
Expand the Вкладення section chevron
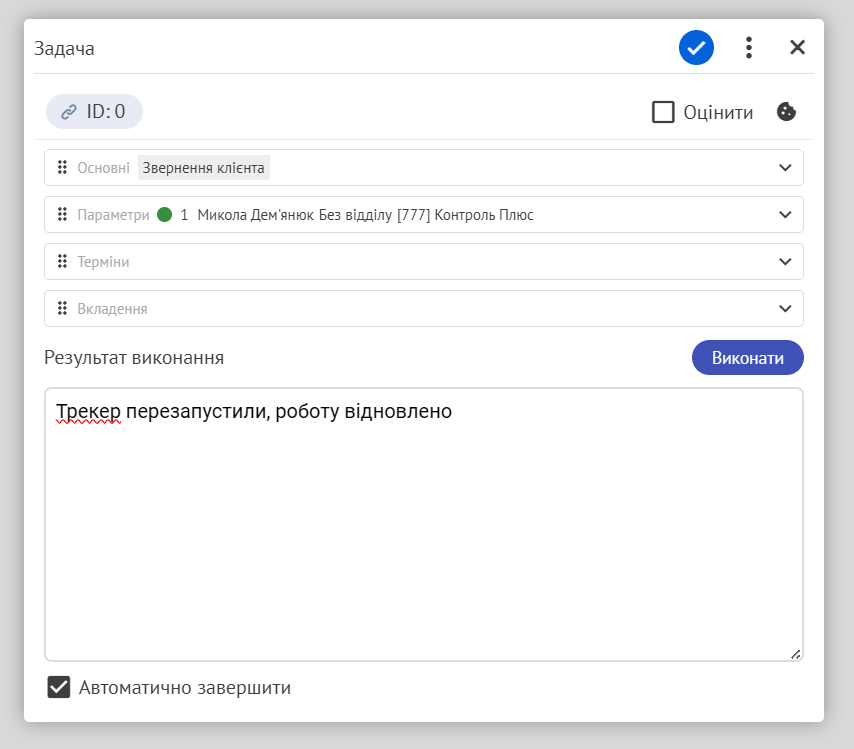tap(785, 308)
